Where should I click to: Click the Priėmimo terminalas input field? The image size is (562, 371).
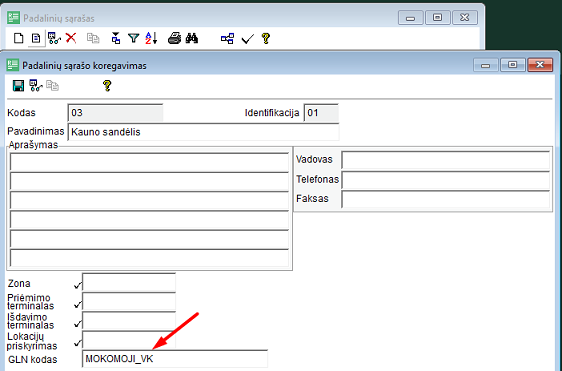point(129,301)
